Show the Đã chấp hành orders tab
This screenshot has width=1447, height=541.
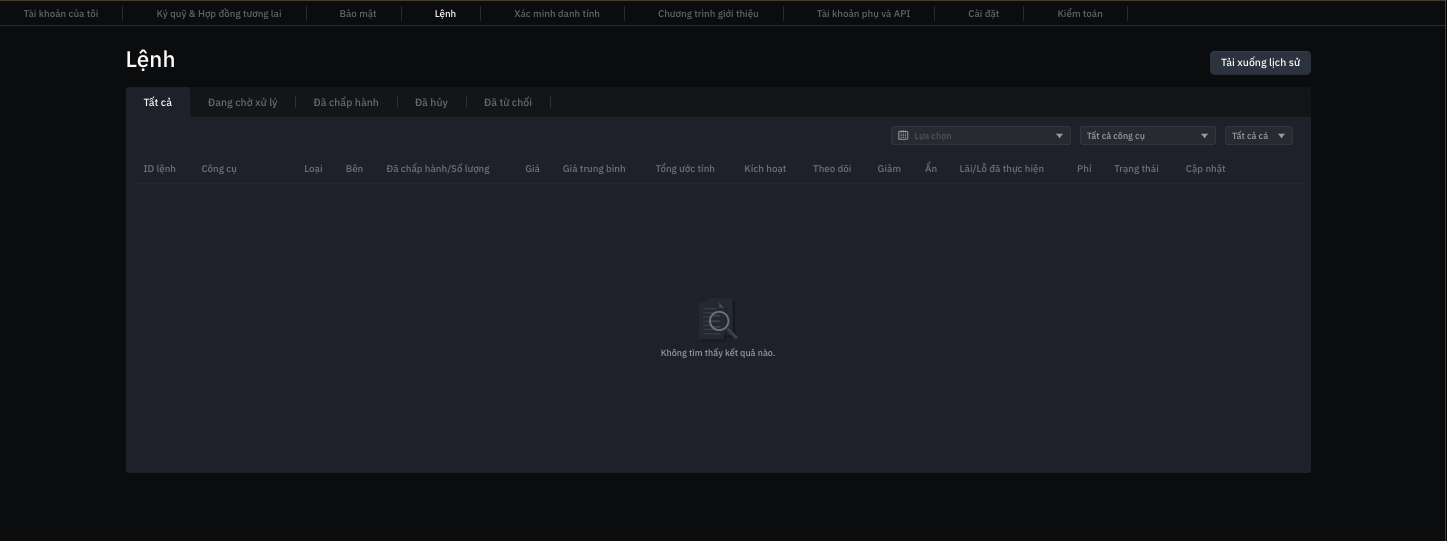tap(346, 102)
